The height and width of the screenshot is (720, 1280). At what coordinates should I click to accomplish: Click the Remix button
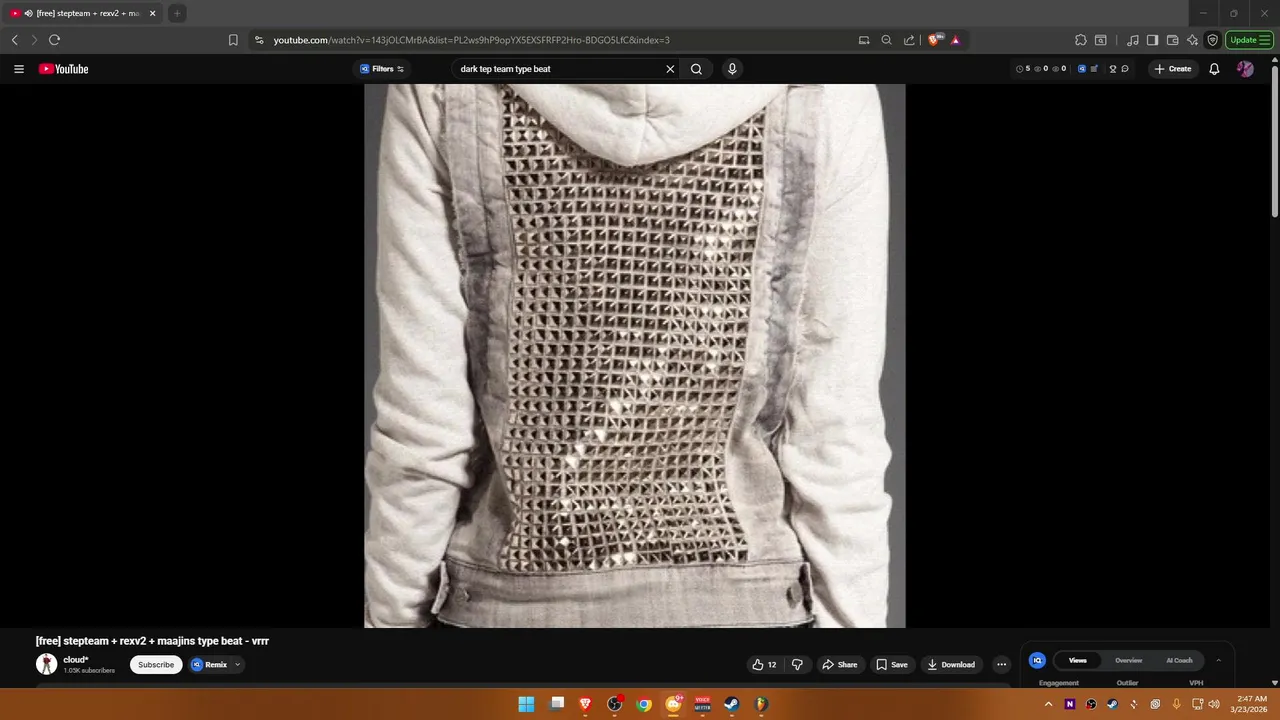coord(210,665)
